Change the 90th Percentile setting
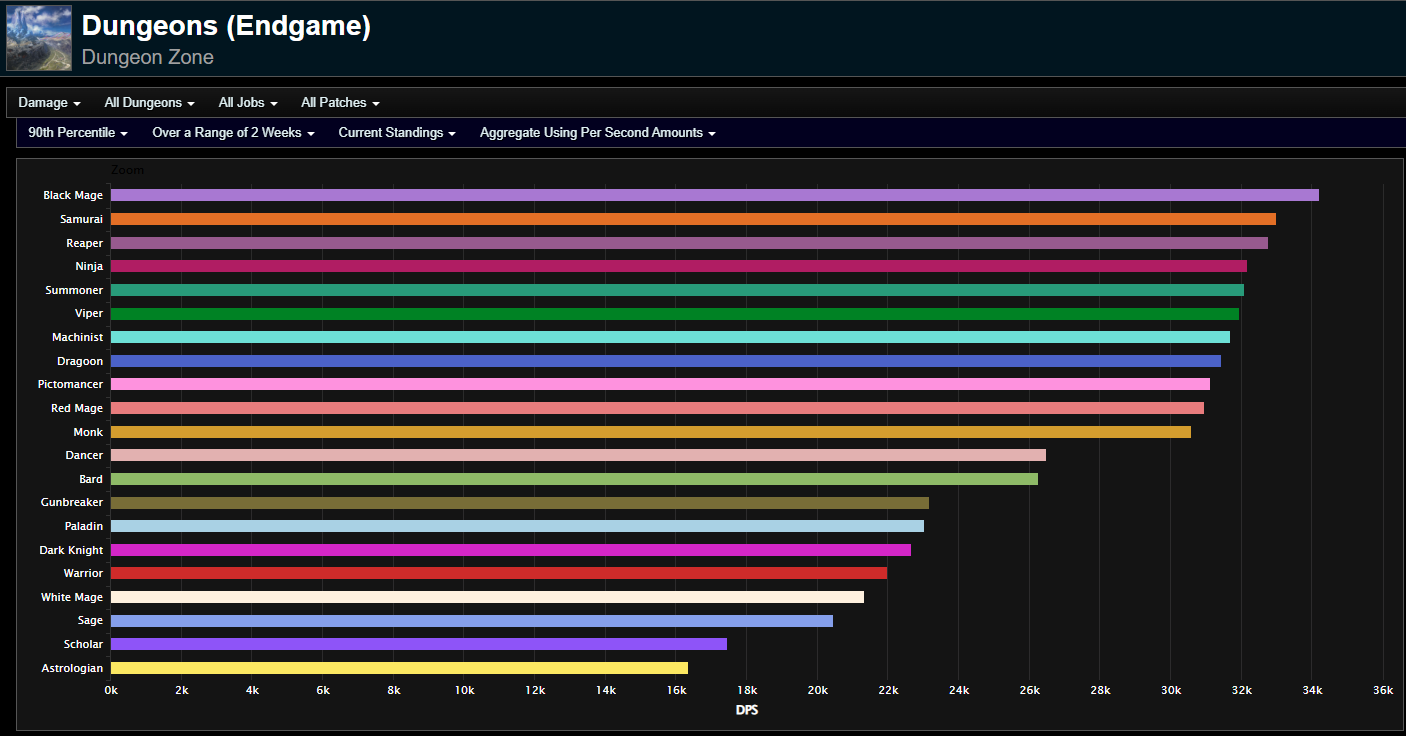This screenshot has width=1406, height=736. point(78,133)
